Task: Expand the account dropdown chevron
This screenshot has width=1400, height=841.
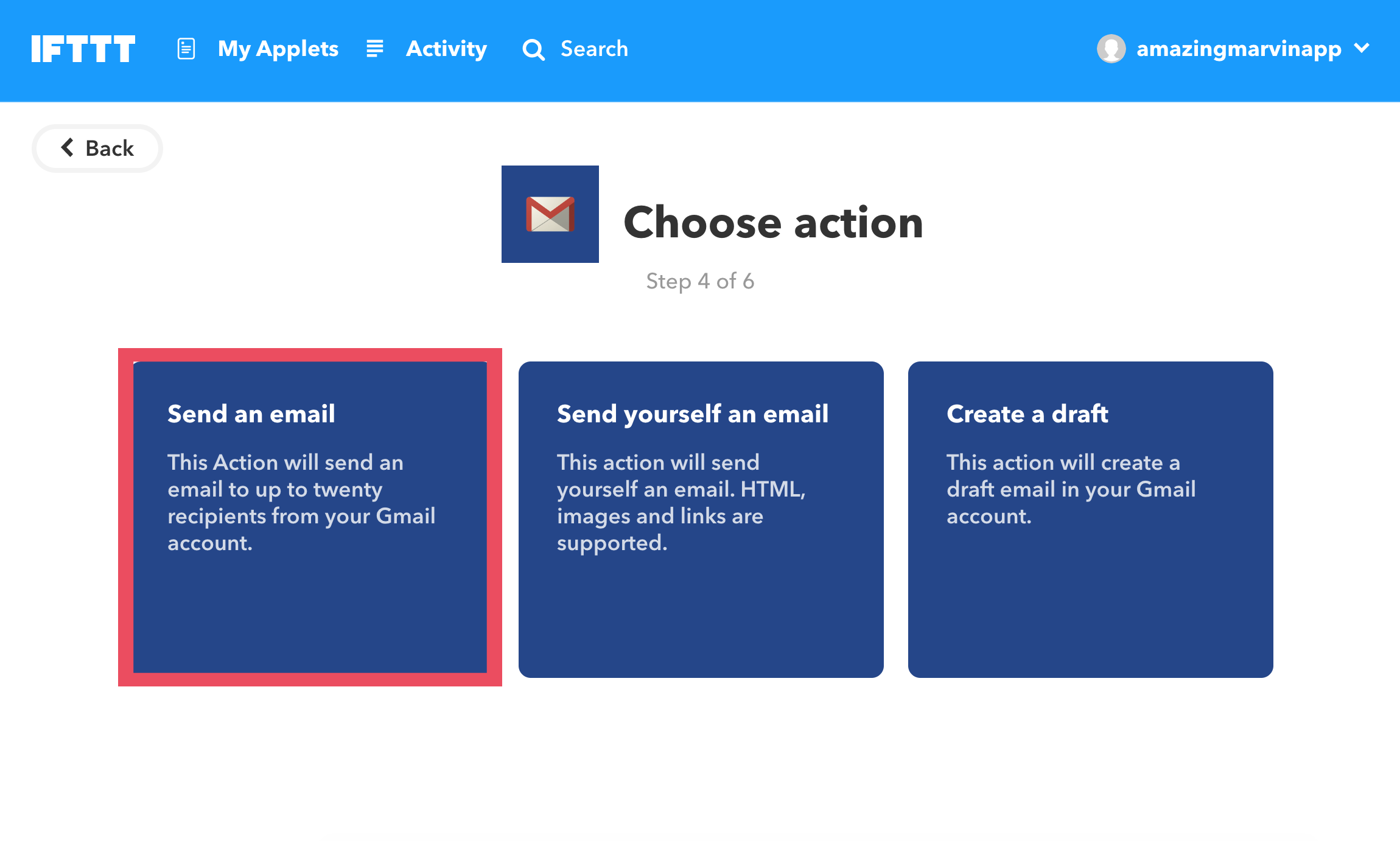Action: 1362,47
